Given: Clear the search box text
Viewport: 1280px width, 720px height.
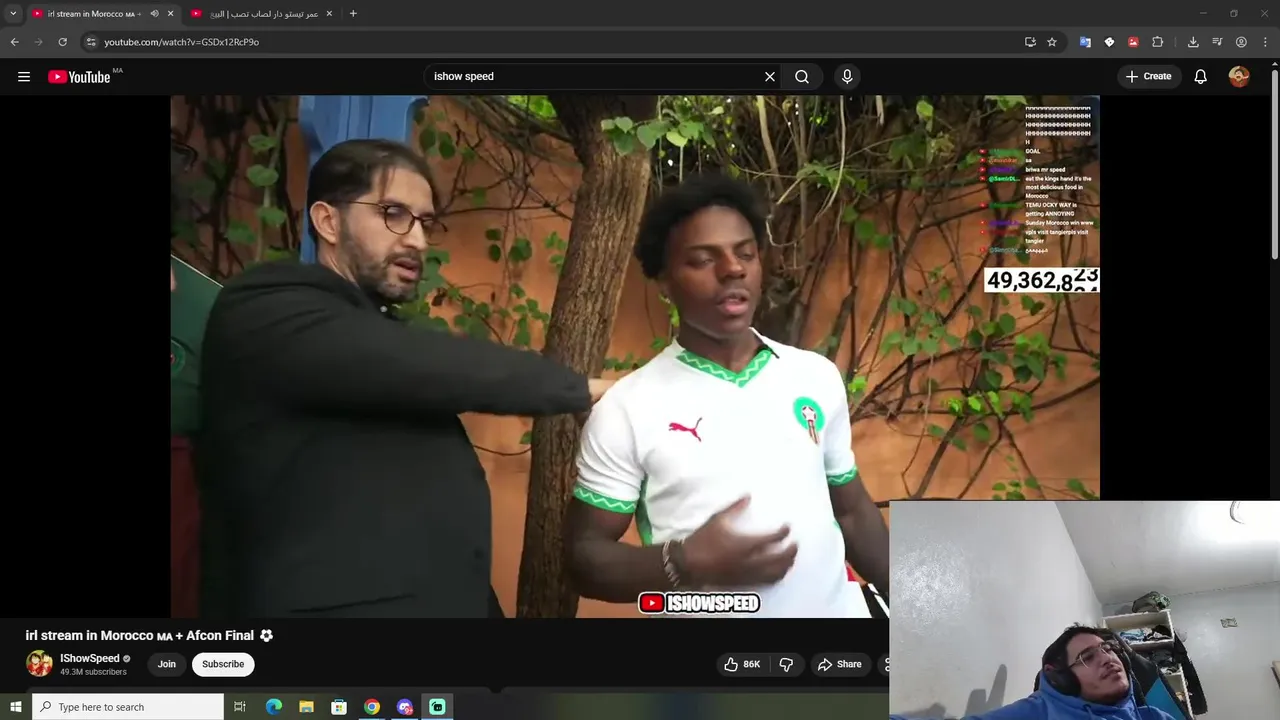Looking at the screenshot, I should coord(770,76).
